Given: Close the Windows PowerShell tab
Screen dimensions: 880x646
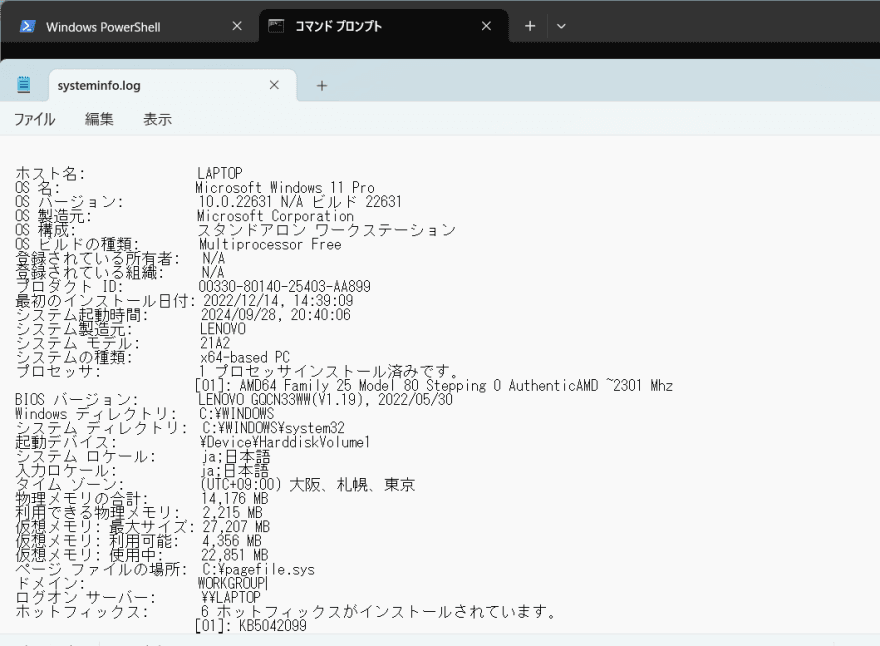Looking at the screenshot, I should coord(237,26).
